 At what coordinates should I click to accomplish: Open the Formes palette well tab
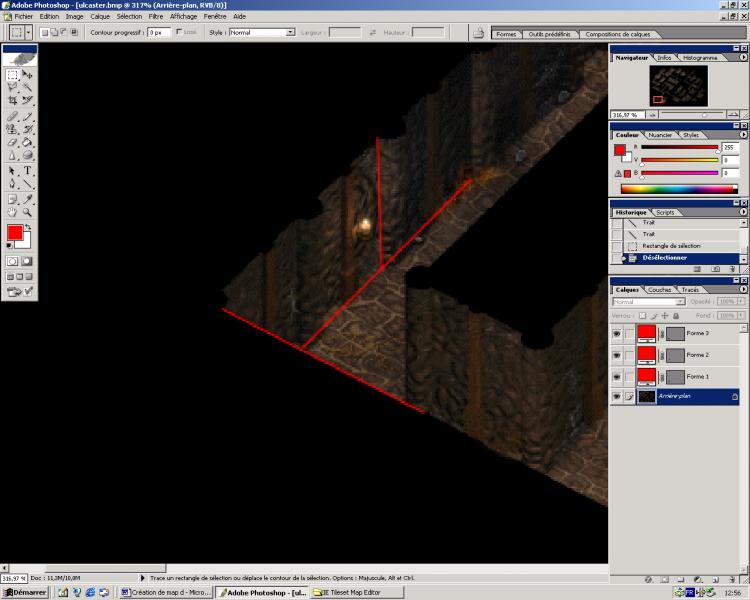click(x=506, y=34)
